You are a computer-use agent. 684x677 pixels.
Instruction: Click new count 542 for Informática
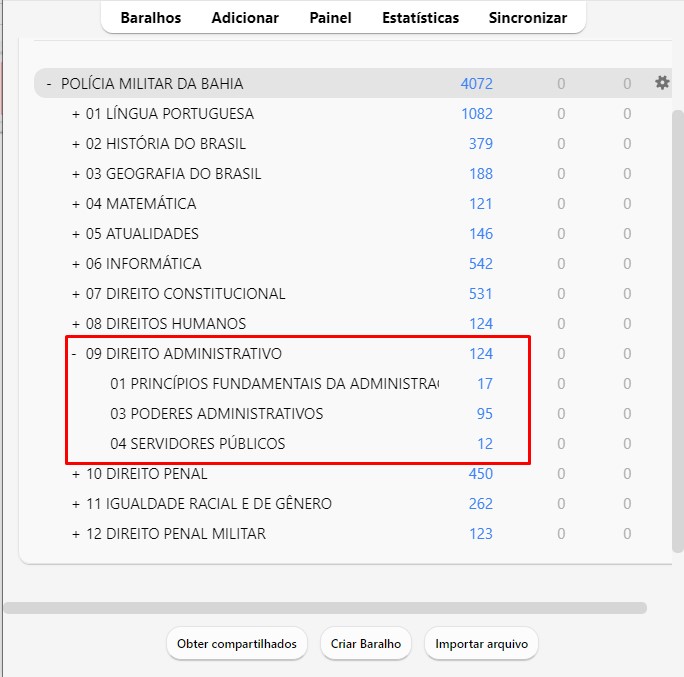click(x=481, y=264)
